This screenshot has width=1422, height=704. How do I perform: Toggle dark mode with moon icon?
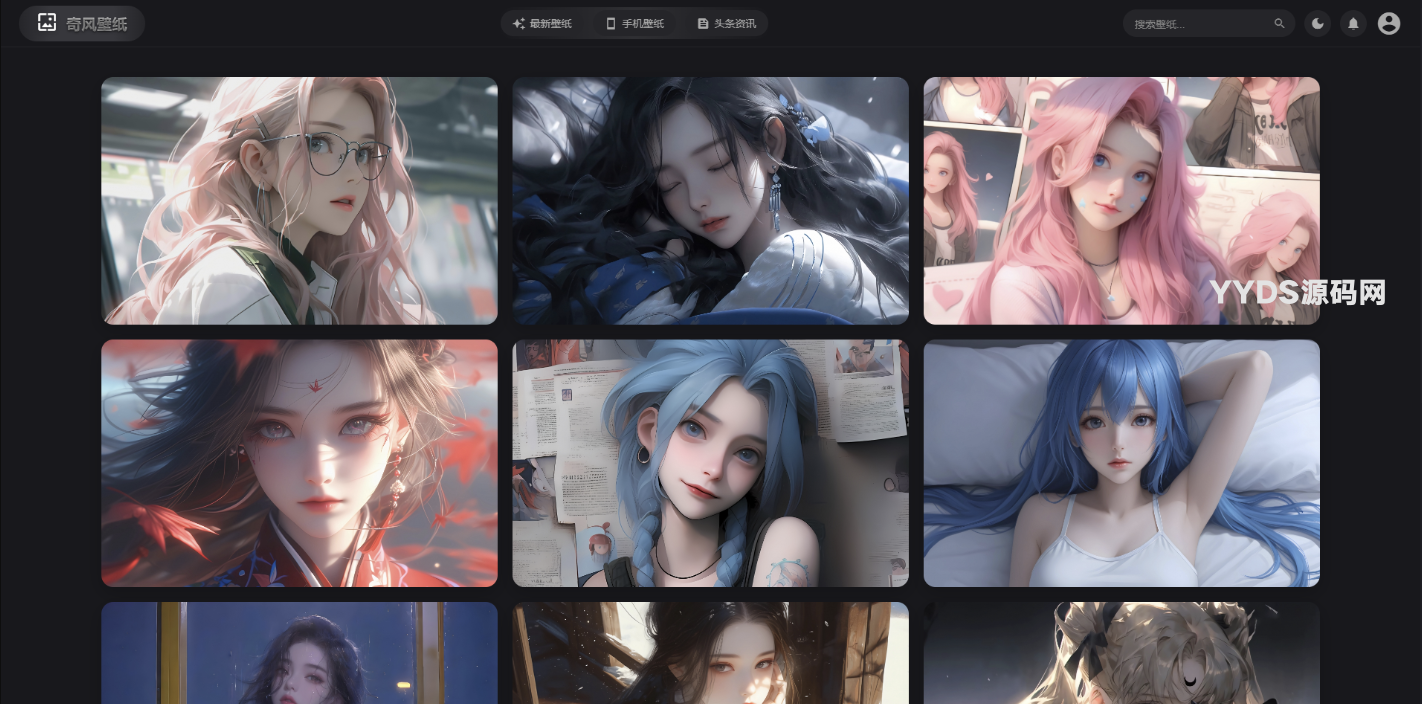pyautogui.click(x=1318, y=24)
